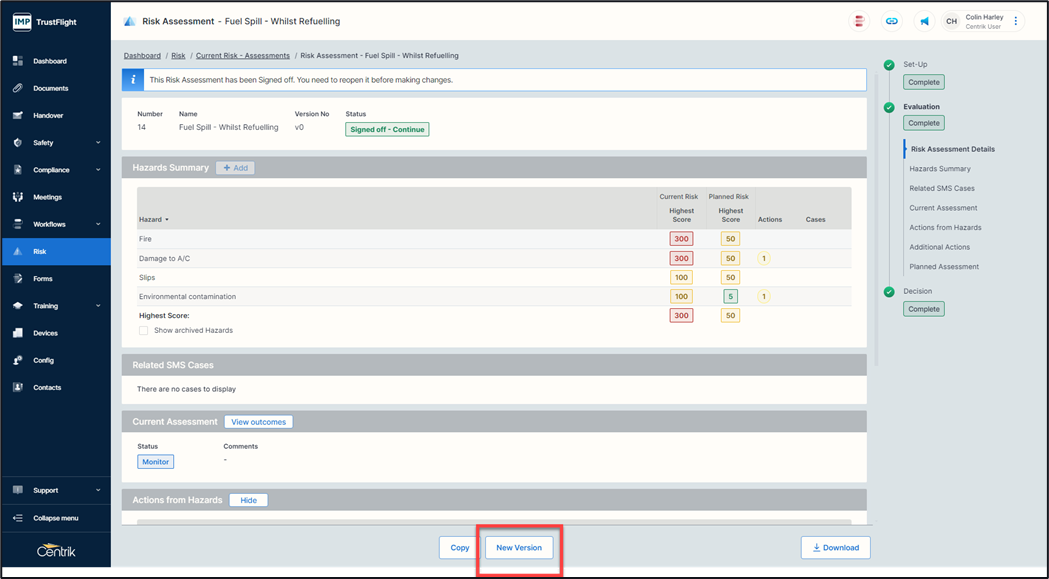
Task: Click the Dashboard sidebar icon
Action: tap(18, 61)
